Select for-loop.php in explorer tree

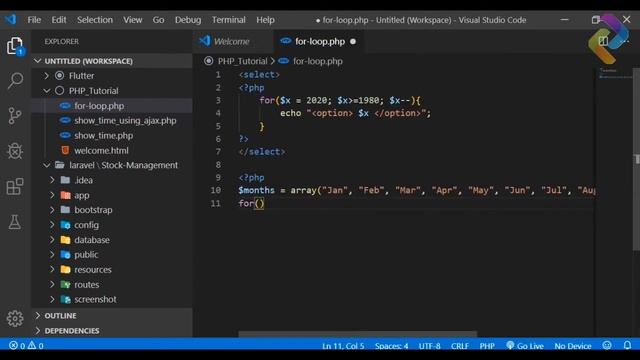[111, 106]
